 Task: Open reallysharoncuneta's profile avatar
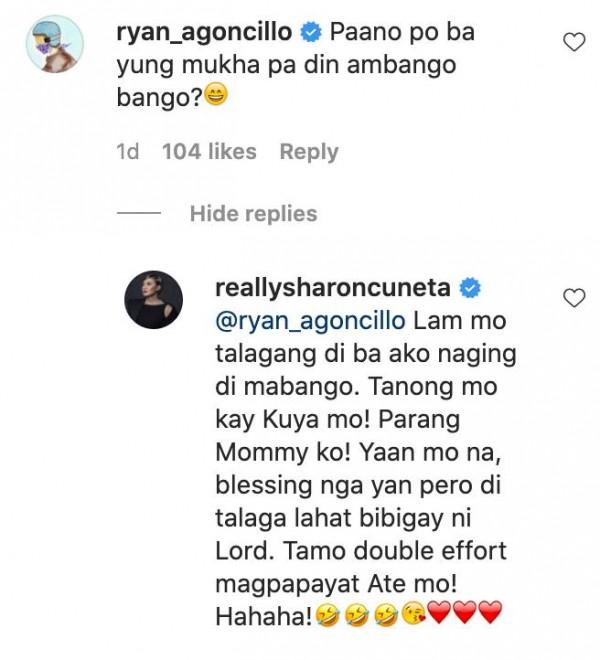pos(153,299)
